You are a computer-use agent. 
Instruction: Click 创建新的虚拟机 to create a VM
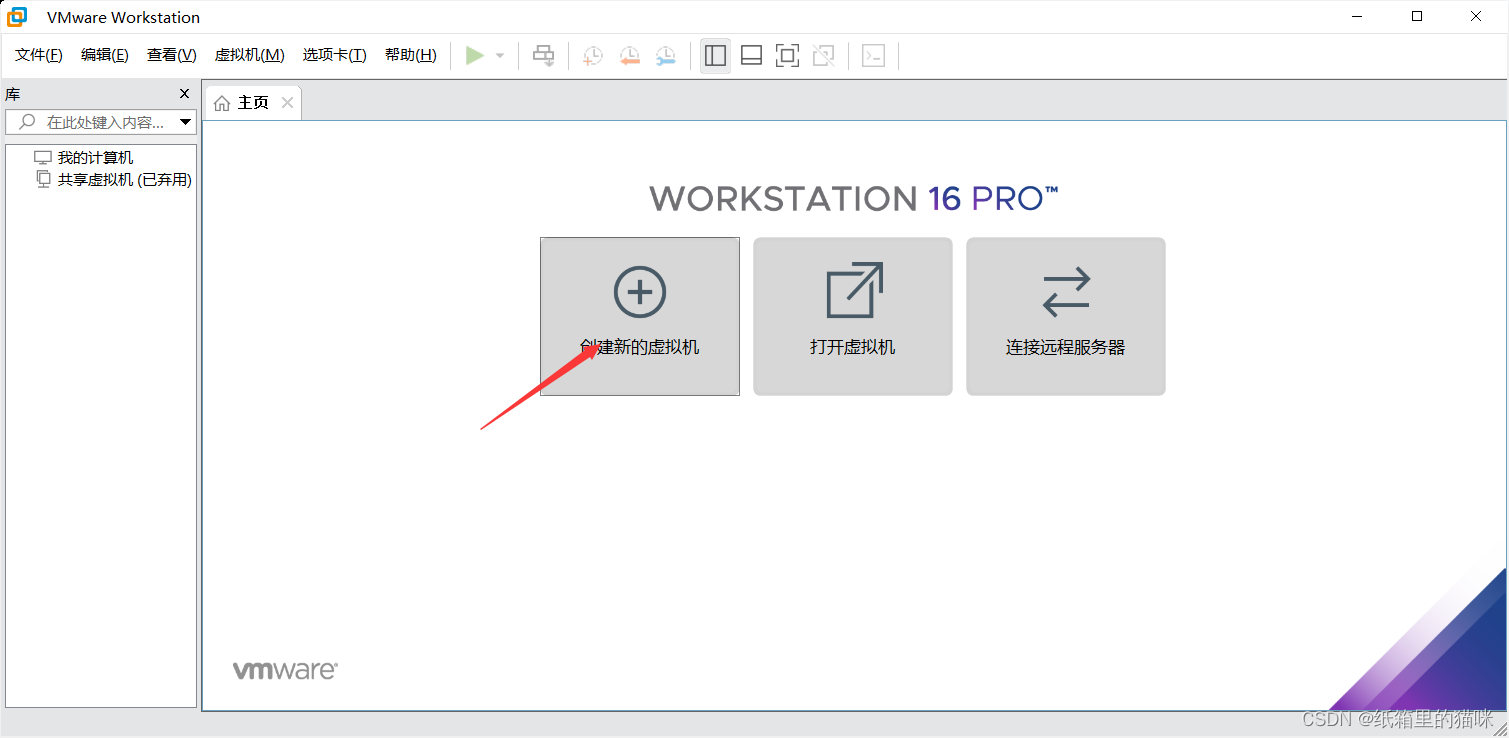pos(639,316)
